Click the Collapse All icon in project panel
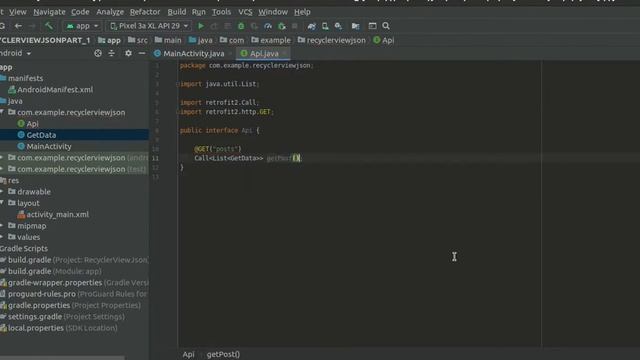This screenshot has width=640, height=360. click(x=111, y=53)
